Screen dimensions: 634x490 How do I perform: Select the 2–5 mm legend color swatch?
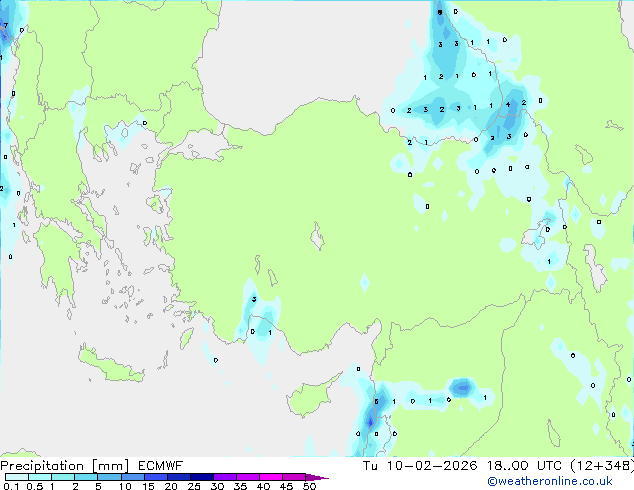[86, 477]
